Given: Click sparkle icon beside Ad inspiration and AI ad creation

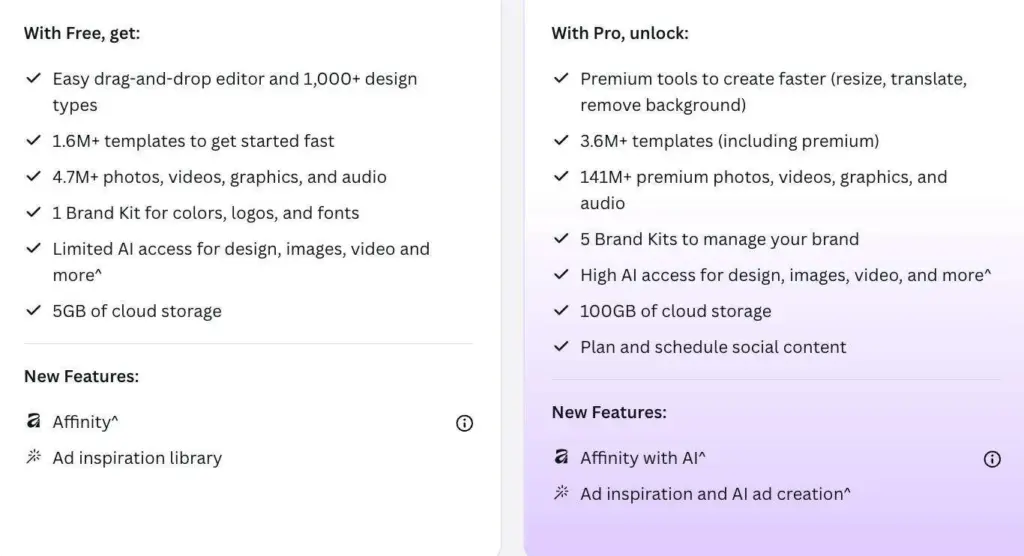Looking at the screenshot, I should pyautogui.click(x=561, y=492).
